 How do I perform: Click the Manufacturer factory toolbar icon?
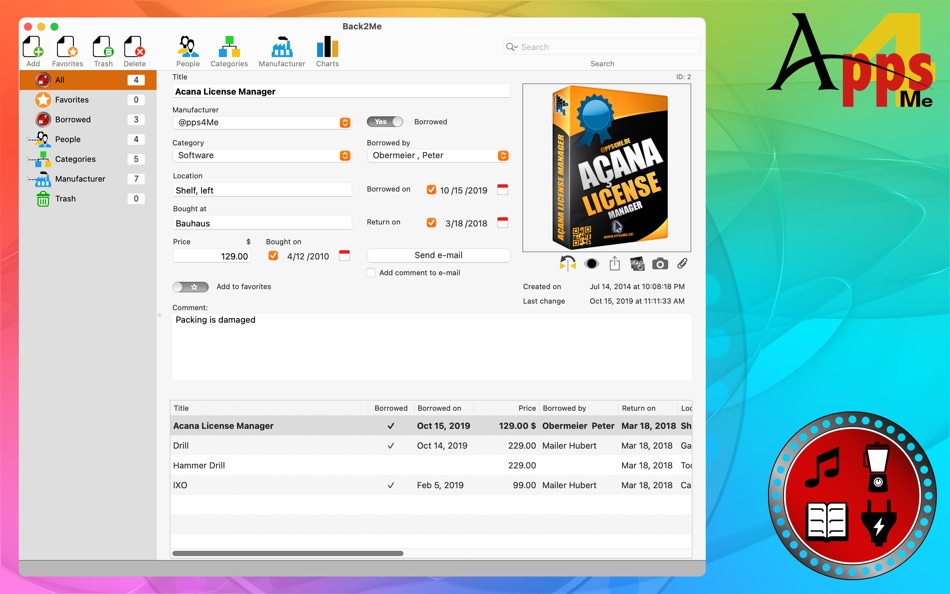coord(281,45)
